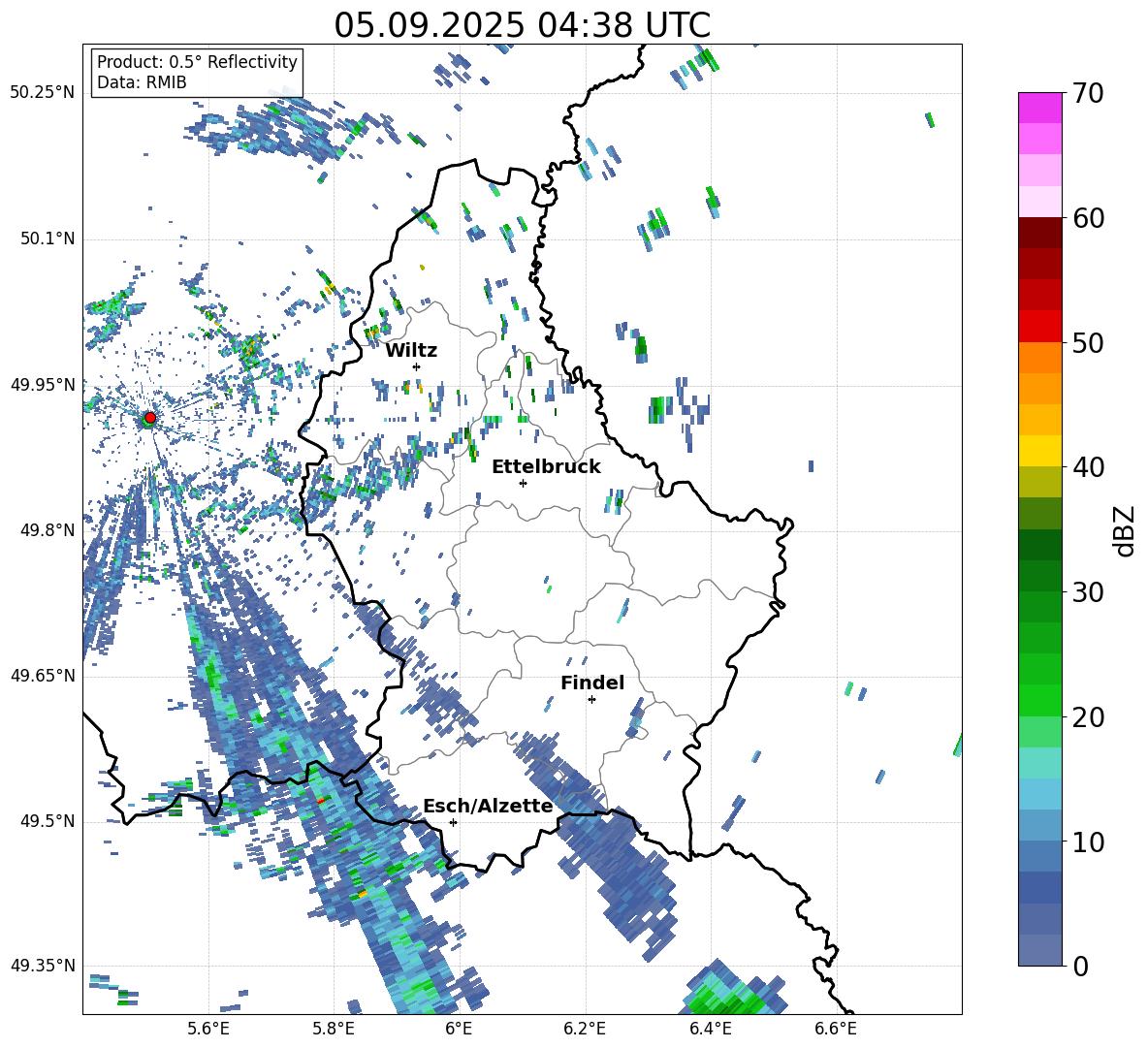Screen dimensions: 1148x1048
Task: Click the Wiltz city label
Action: 411,351
